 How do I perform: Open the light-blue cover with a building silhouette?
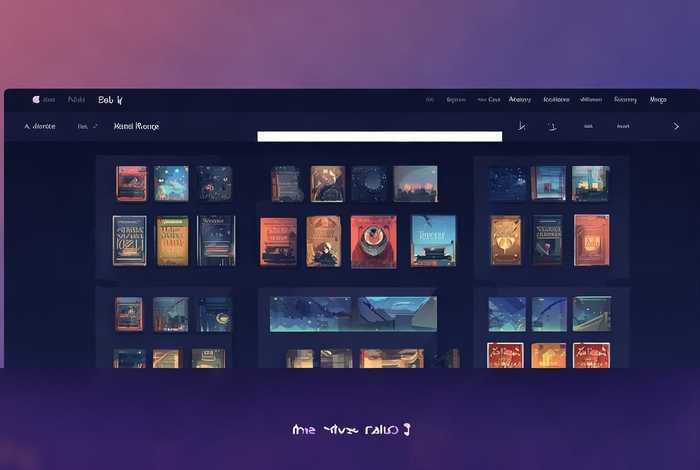433,240
